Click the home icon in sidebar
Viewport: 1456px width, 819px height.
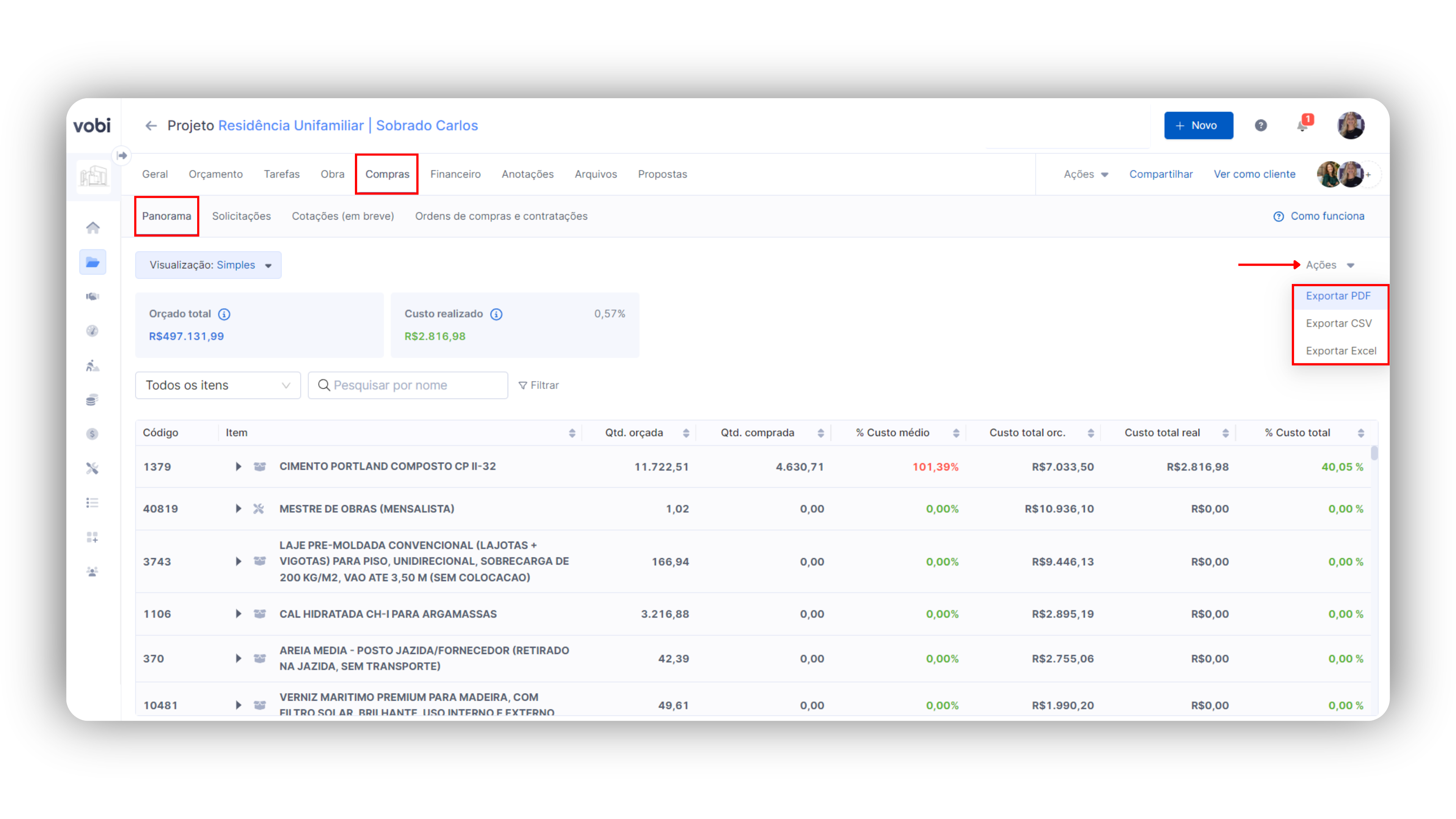point(93,228)
